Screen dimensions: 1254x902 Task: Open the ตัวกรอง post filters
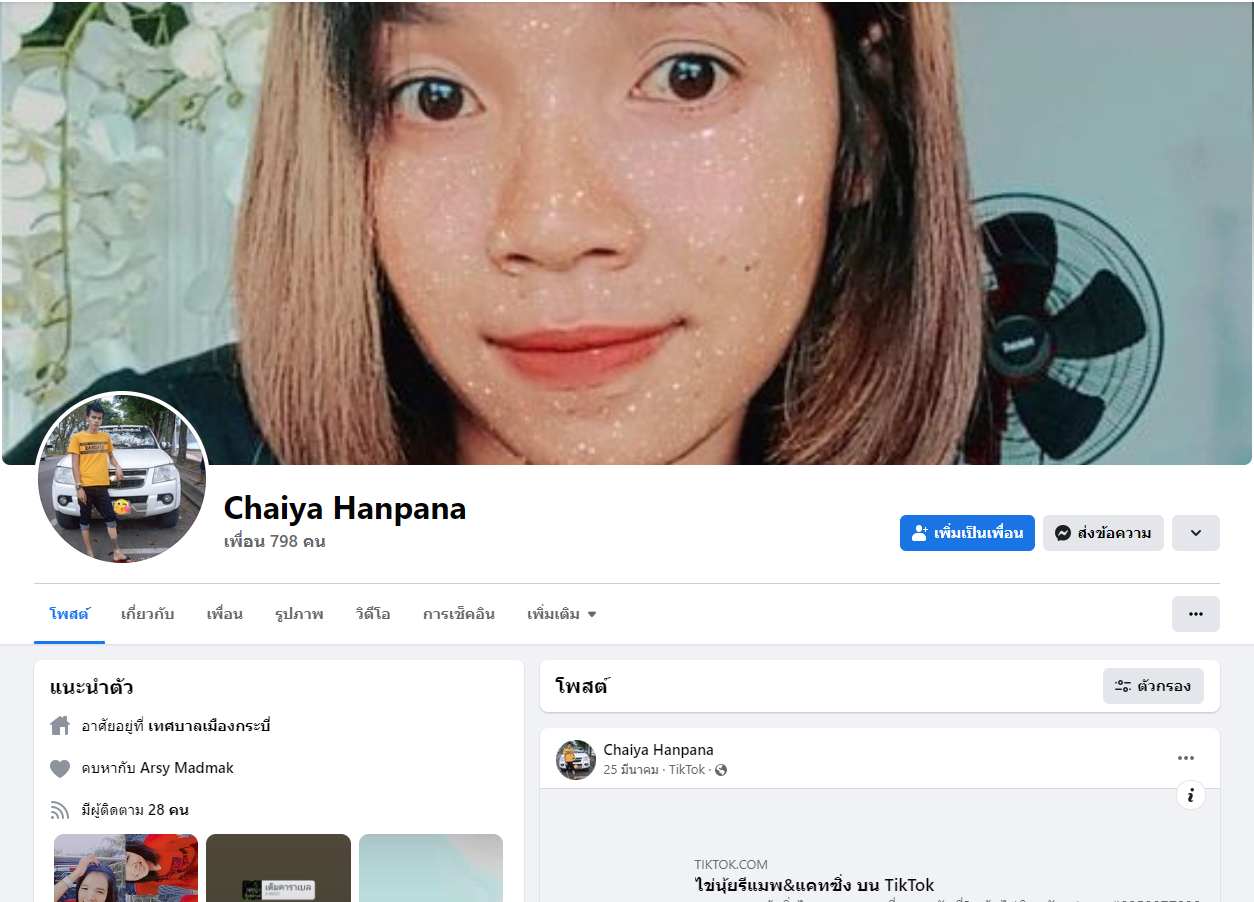click(1153, 686)
